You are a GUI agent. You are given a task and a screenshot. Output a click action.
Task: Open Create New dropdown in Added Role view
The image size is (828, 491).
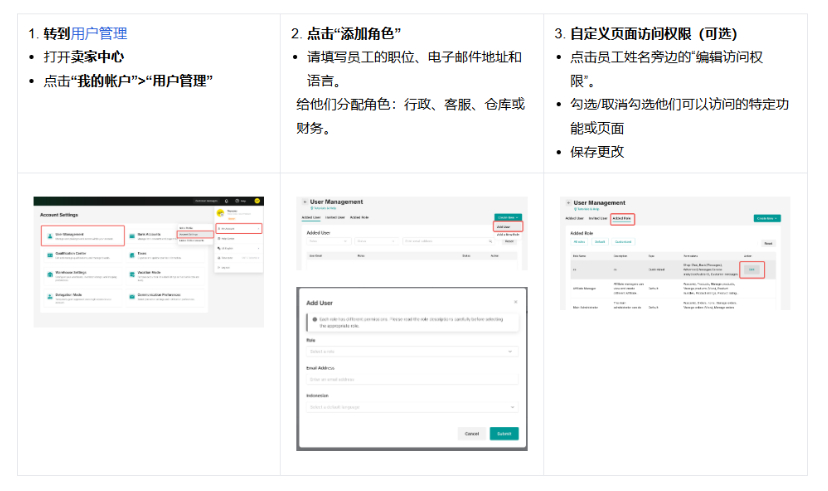tap(767, 217)
